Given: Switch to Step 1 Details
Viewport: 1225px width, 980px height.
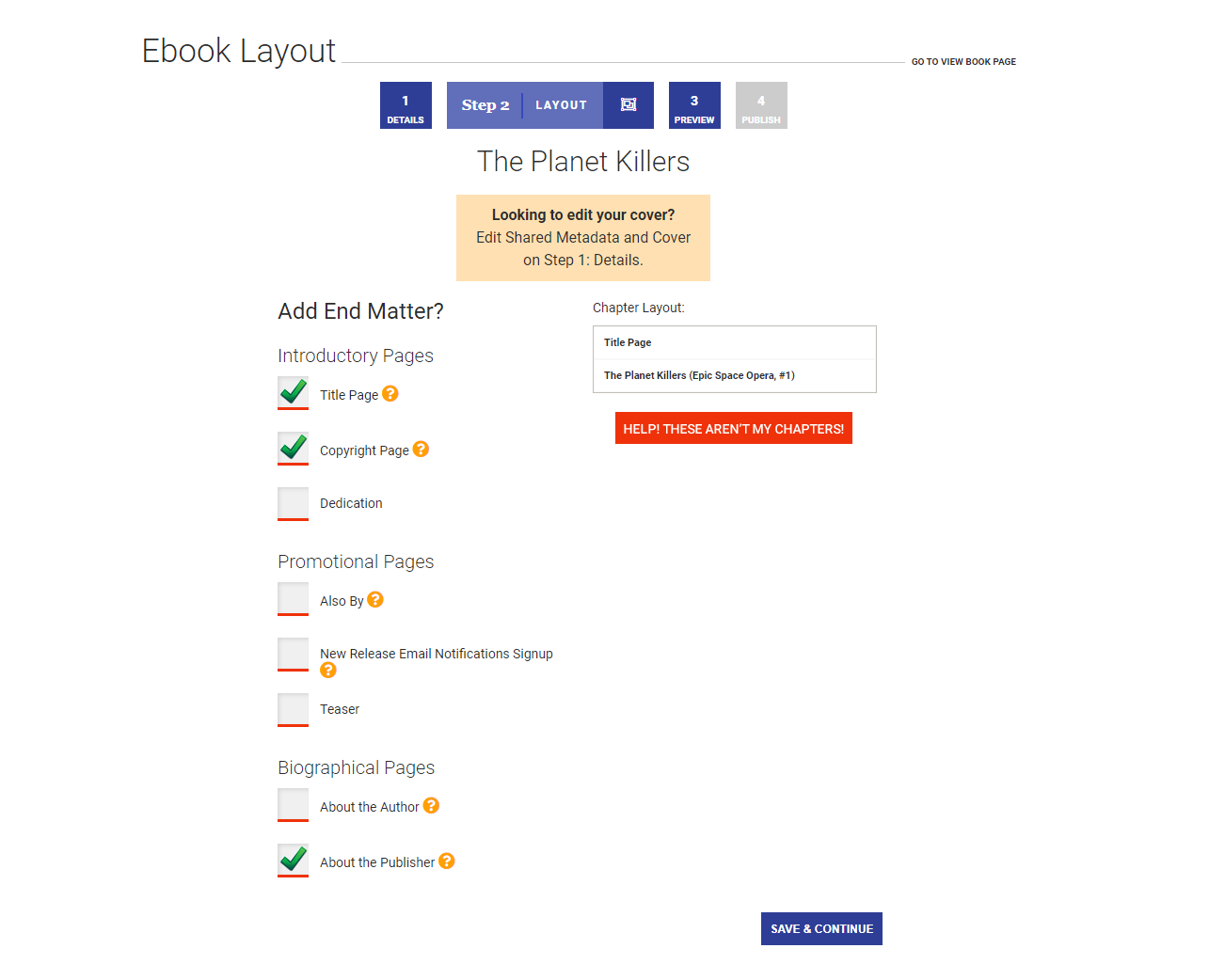Looking at the screenshot, I should coord(406,105).
